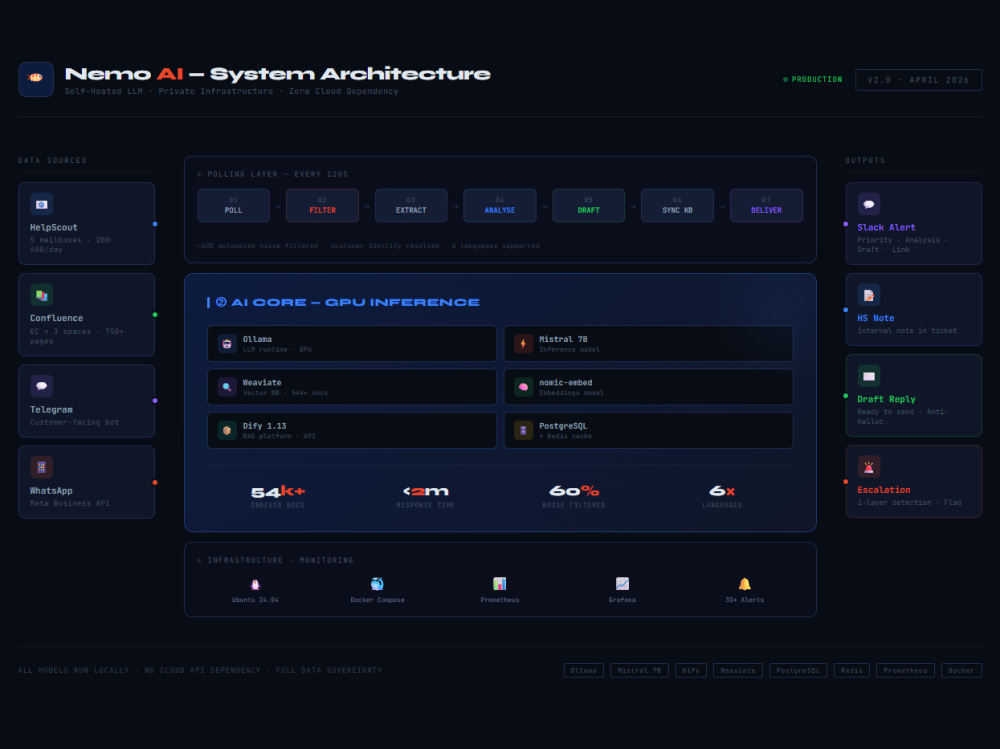Click the <2m response time stat
The width and height of the screenshot is (1000, 749).
tap(425, 496)
